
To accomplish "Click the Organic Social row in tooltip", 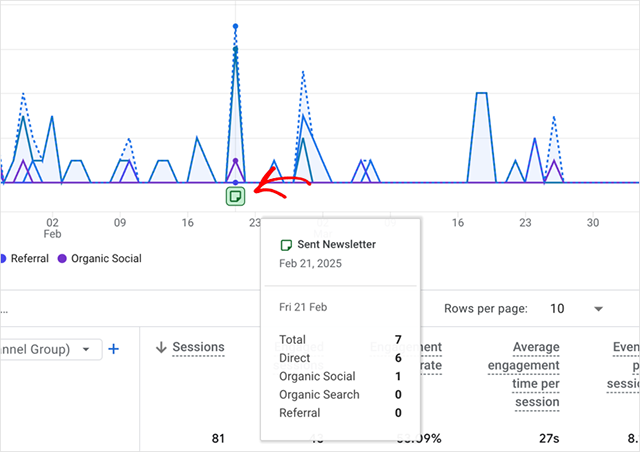I will (340, 376).
